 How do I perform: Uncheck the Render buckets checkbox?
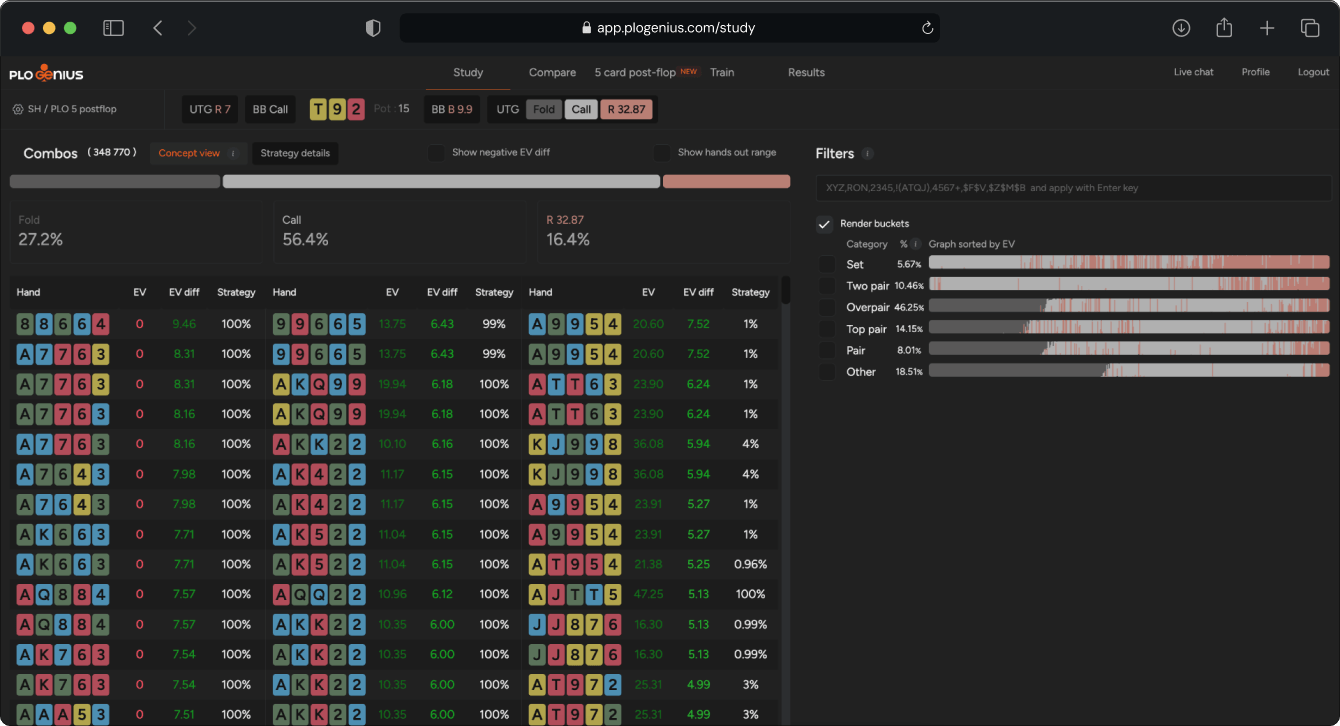(x=824, y=224)
